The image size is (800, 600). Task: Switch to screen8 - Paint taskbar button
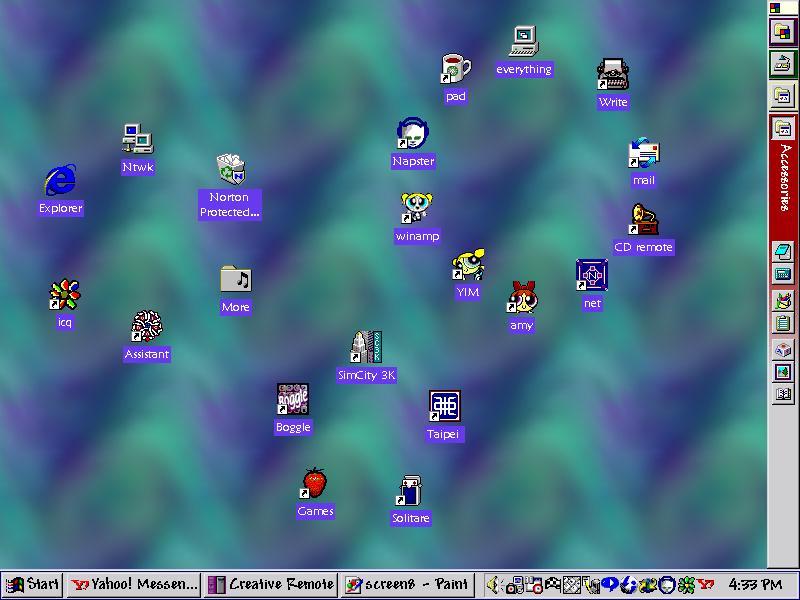(408, 584)
